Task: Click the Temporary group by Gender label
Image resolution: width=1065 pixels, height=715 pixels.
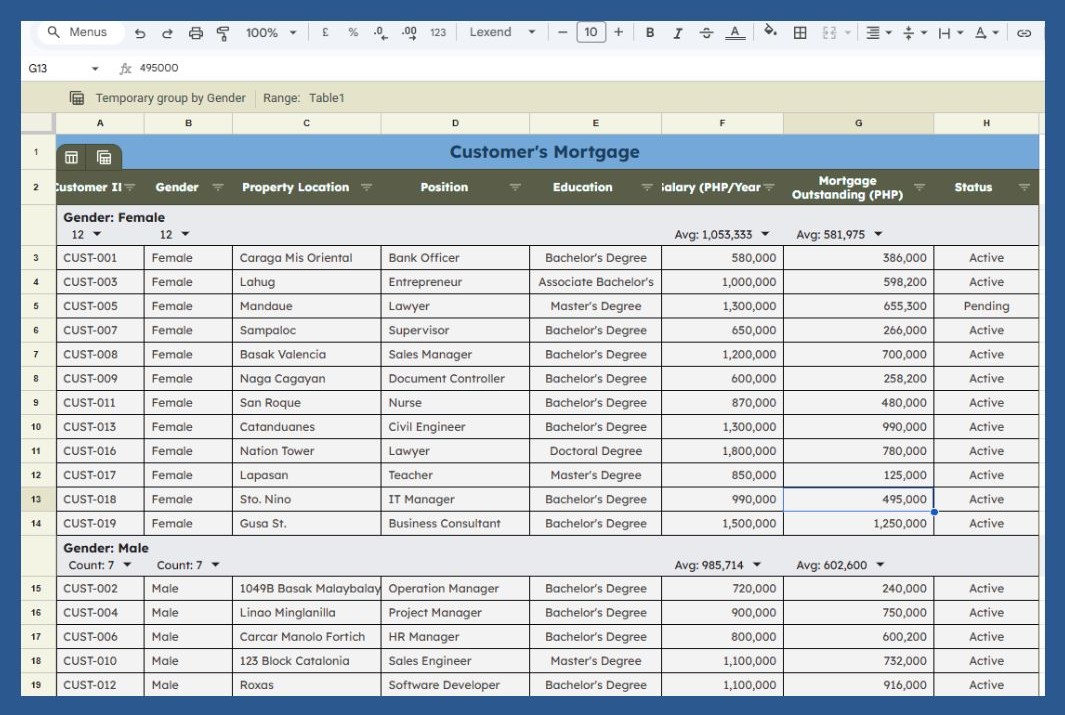Action: [170, 98]
